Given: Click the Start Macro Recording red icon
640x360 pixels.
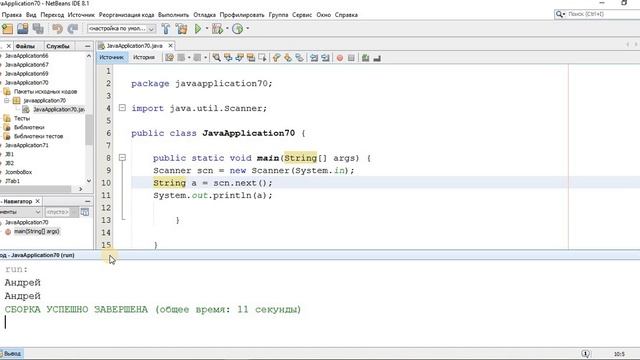Looking at the screenshot, I should point(340,58).
